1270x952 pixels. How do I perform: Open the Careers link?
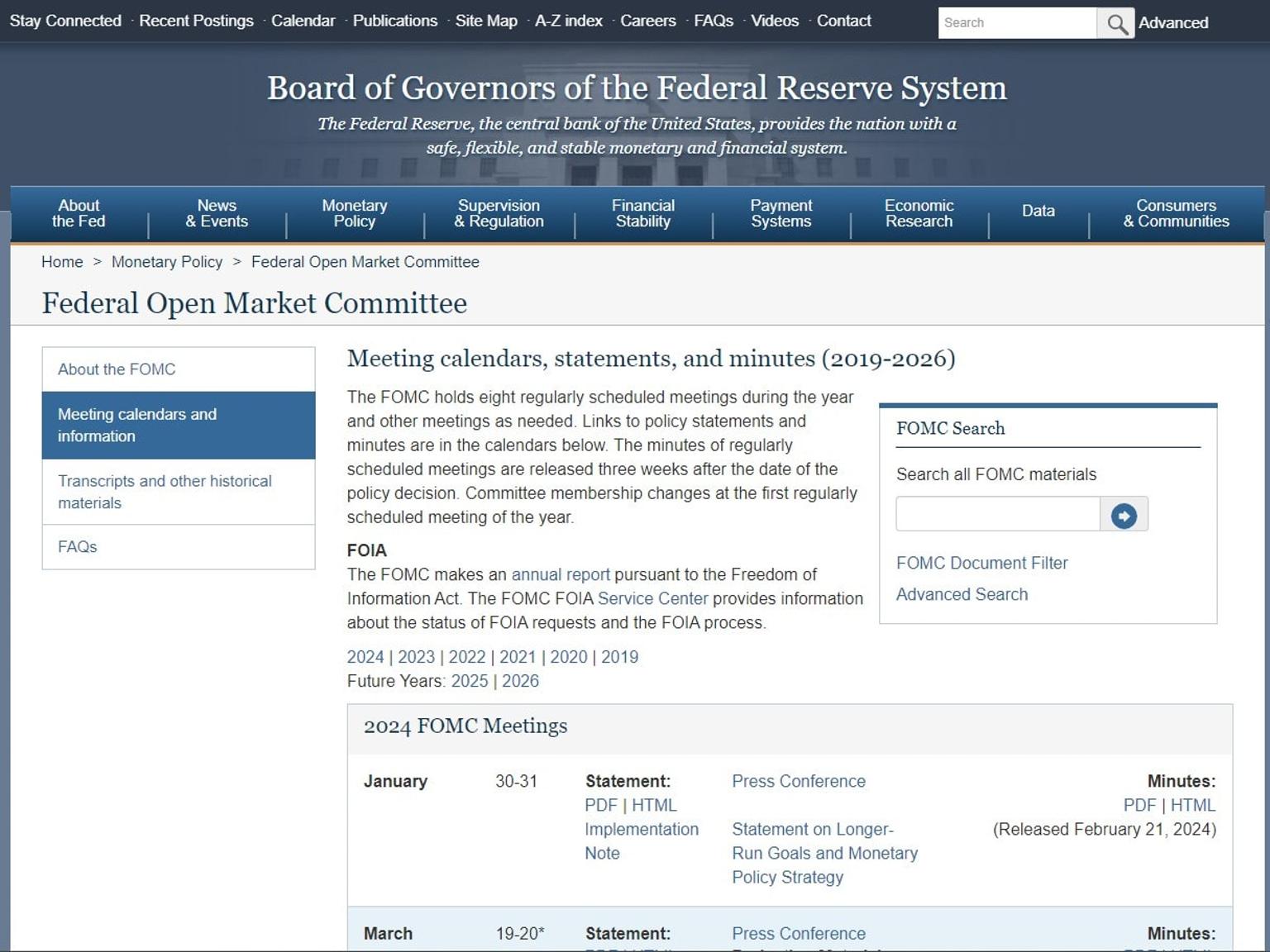click(648, 21)
